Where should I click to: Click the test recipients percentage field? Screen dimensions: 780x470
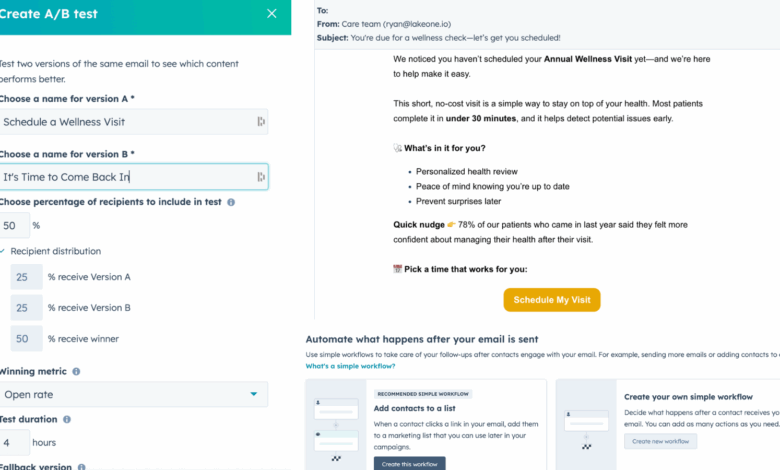pyautogui.click(x=14, y=226)
